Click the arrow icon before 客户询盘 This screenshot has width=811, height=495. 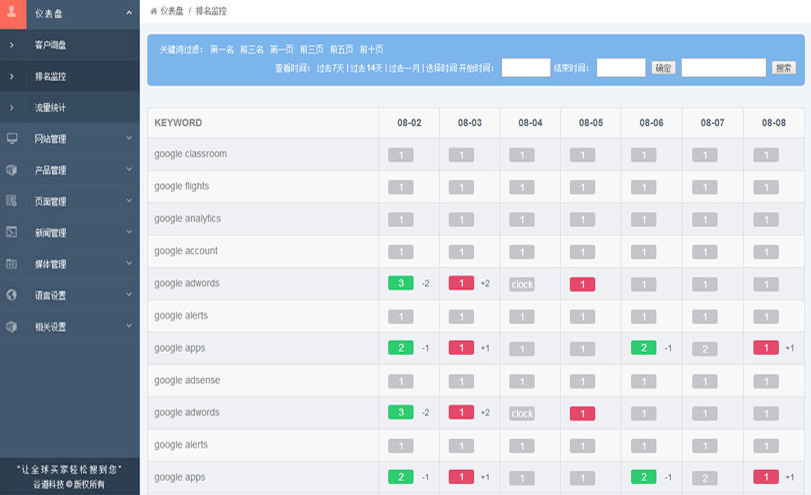pyautogui.click(x=12, y=46)
